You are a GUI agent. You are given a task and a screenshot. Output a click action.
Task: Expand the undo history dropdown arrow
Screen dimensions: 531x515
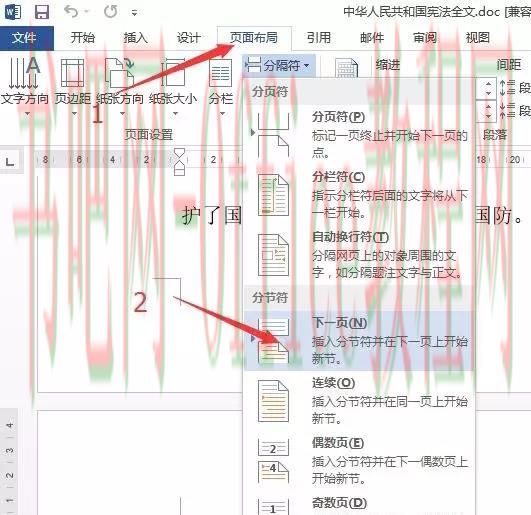86,12
